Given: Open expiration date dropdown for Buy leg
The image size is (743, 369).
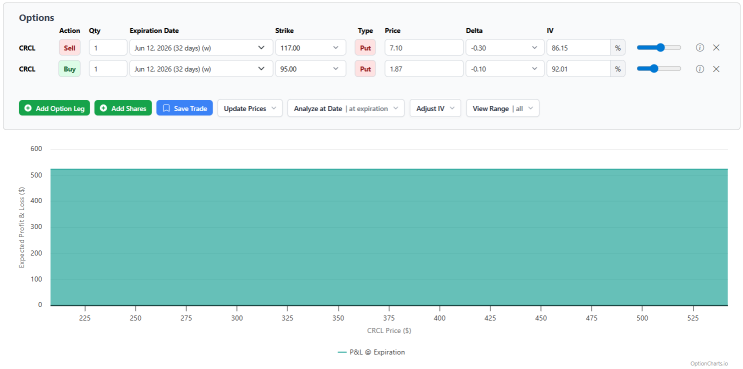Looking at the screenshot, I should click(x=201, y=69).
